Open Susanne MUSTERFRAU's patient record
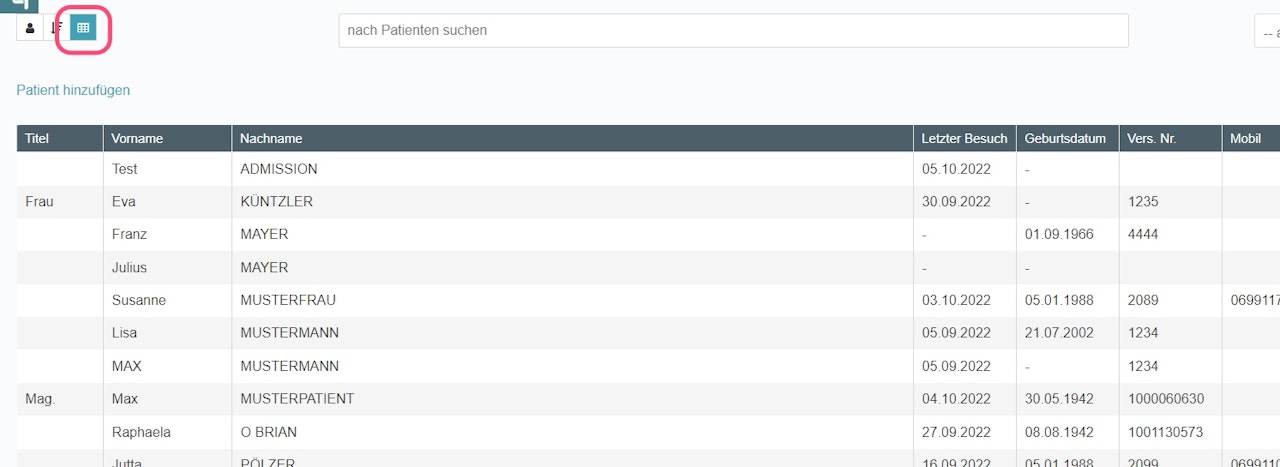Screen dimensions: 1280x467 (287, 300)
